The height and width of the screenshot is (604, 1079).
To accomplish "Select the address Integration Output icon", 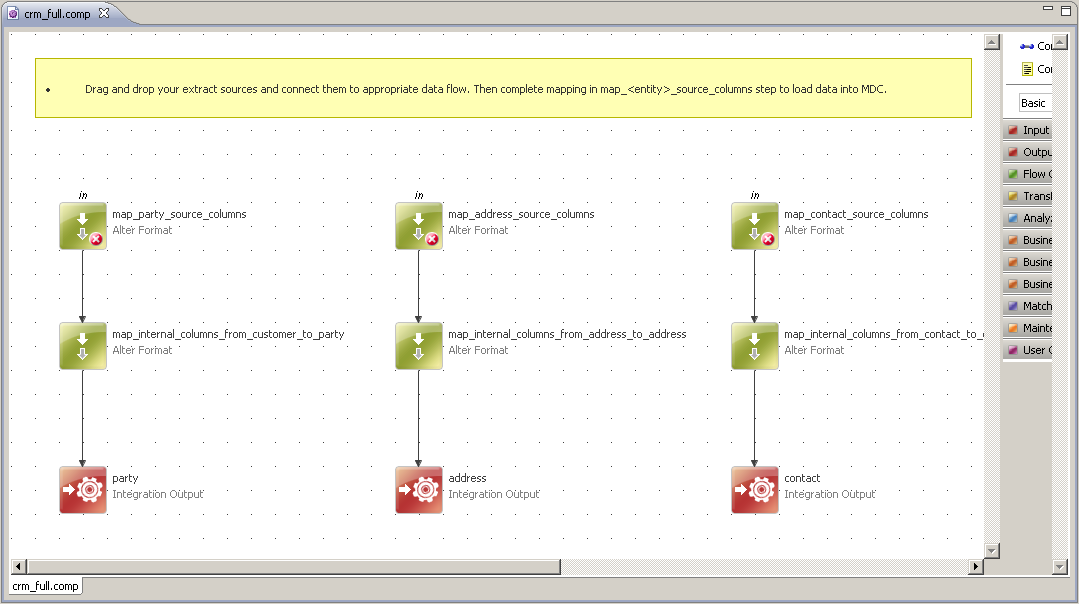I will (418, 490).
